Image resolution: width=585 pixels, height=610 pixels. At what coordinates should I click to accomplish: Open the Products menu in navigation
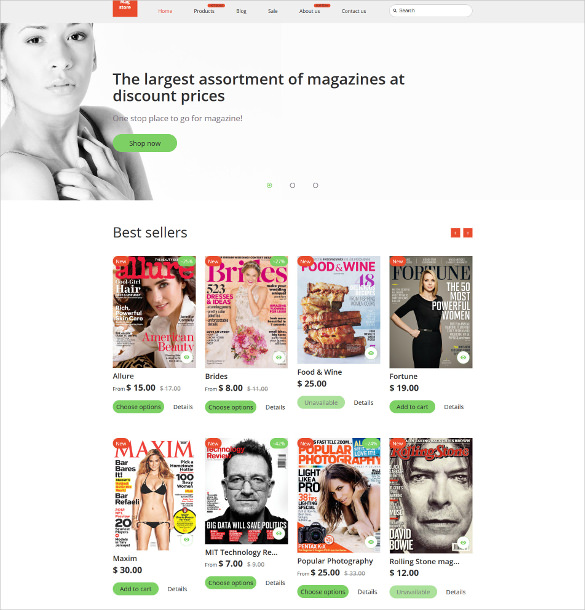point(204,11)
